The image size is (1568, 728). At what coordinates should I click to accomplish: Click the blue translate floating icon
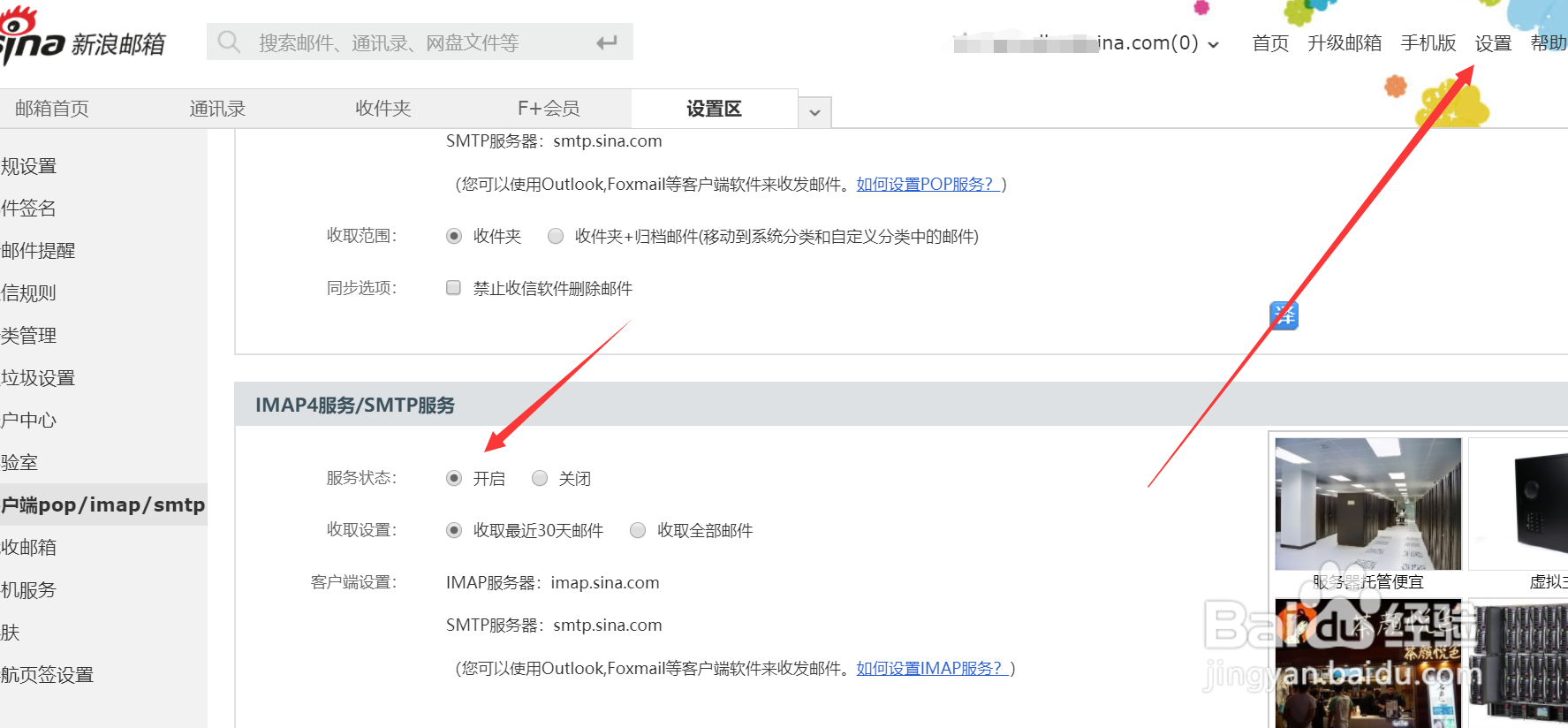tap(1284, 315)
